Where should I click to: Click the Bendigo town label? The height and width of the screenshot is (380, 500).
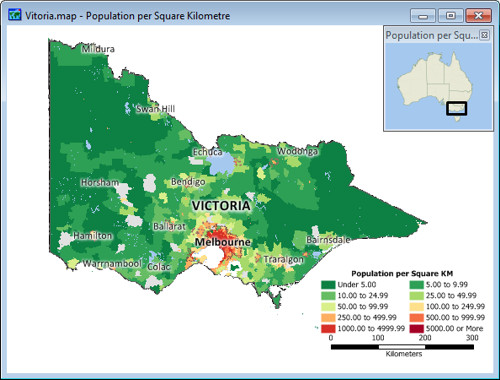(188, 182)
